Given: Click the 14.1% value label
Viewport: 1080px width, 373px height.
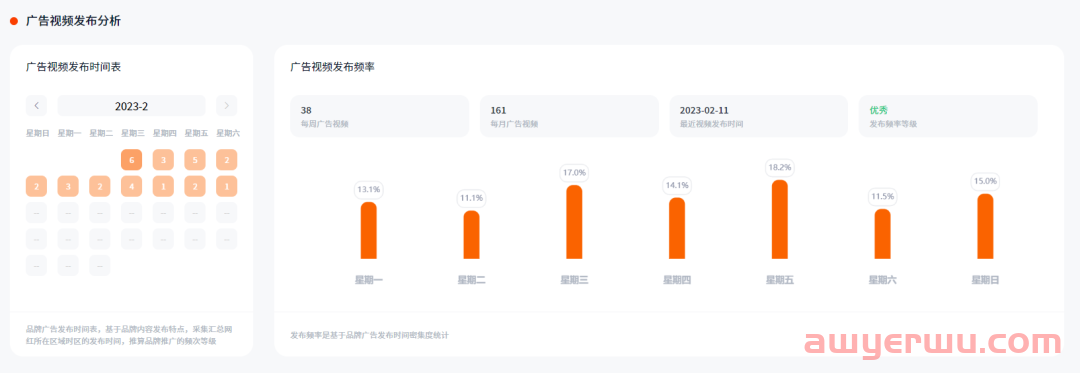Looking at the screenshot, I should click(677, 185).
